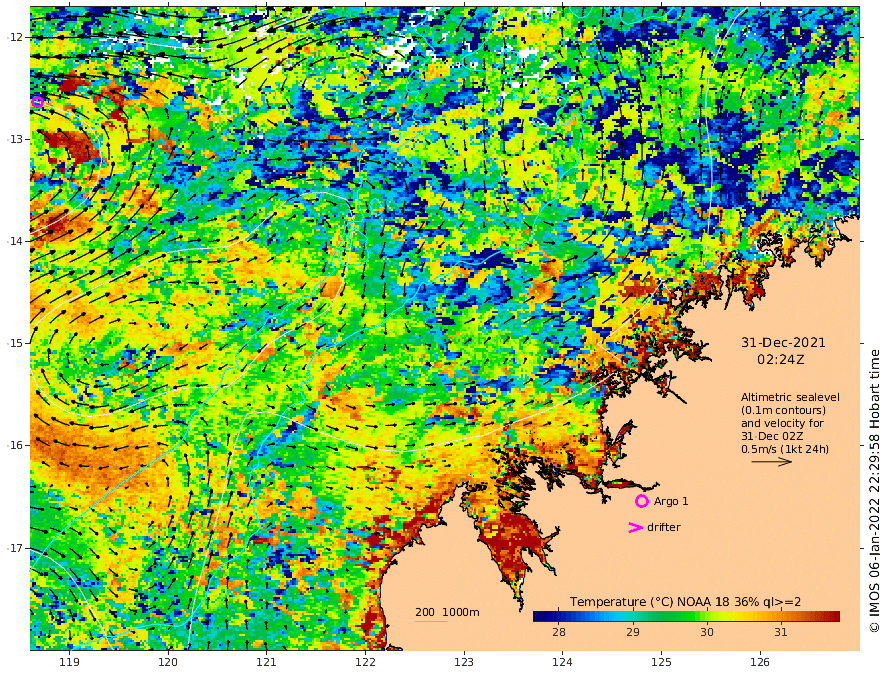Click the magenta Argo 1 legend circle

[641, 501]
